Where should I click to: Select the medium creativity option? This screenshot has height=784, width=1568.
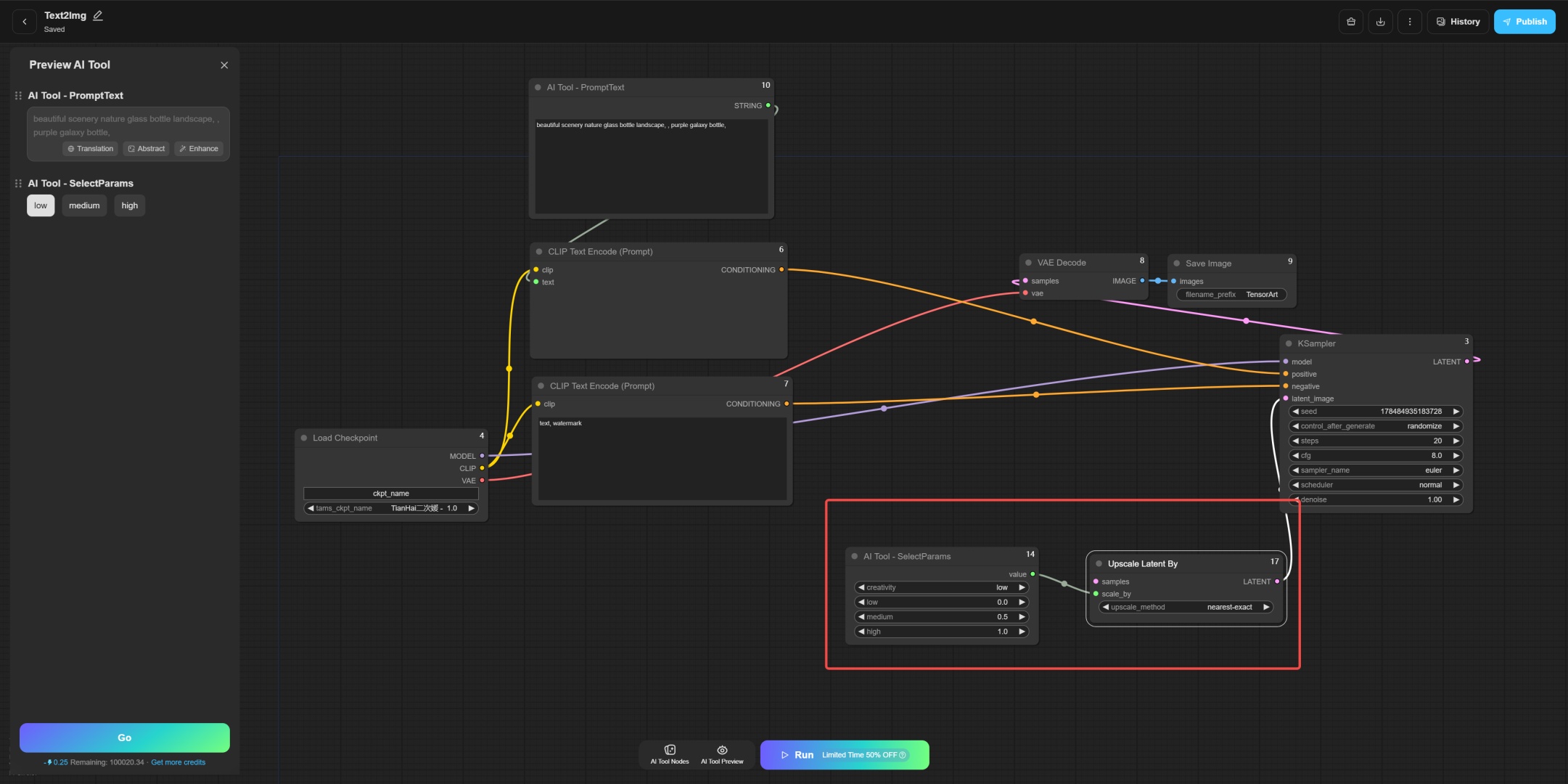84,205
